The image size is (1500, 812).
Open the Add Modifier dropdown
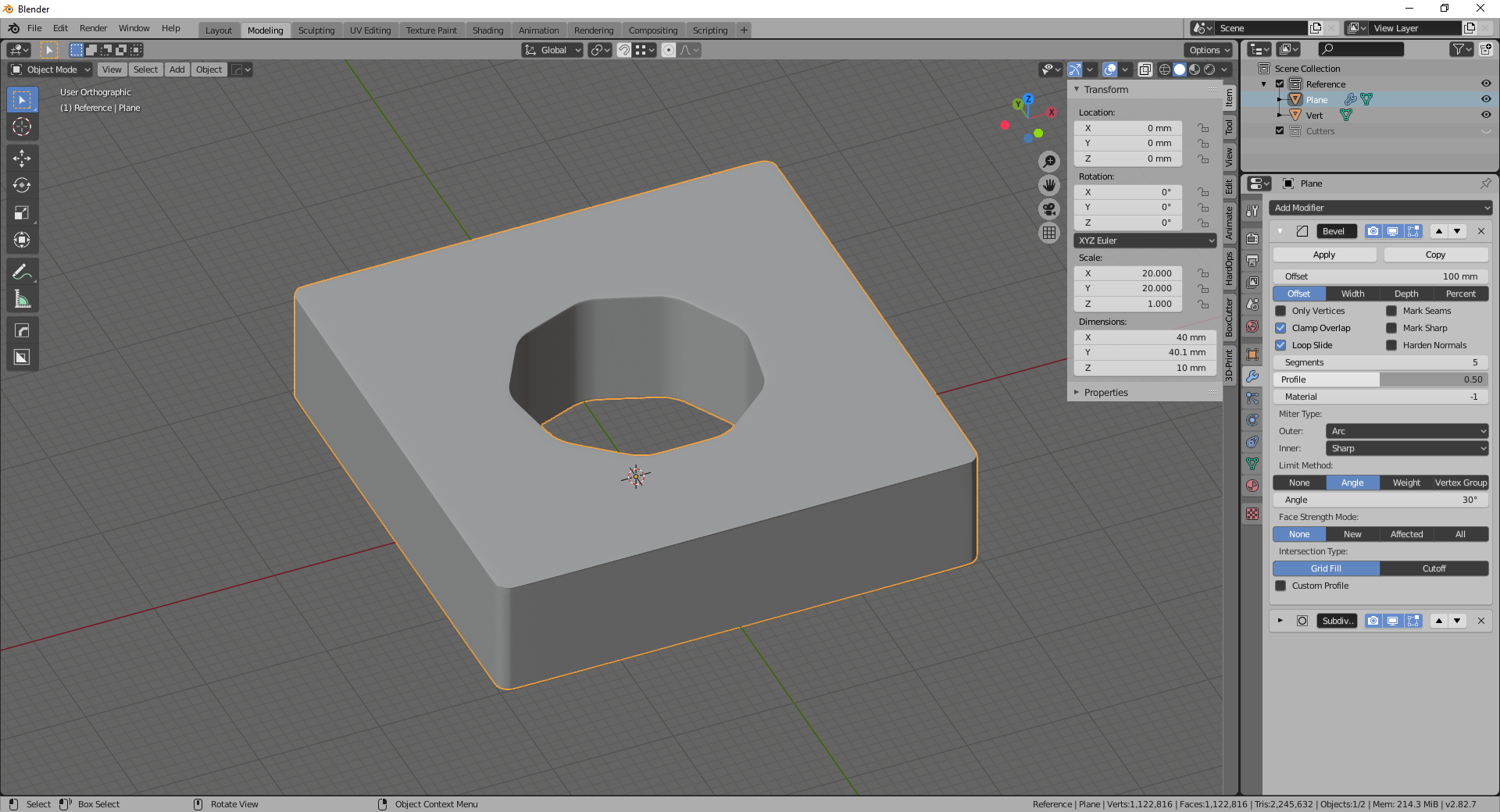point(1380,208)
